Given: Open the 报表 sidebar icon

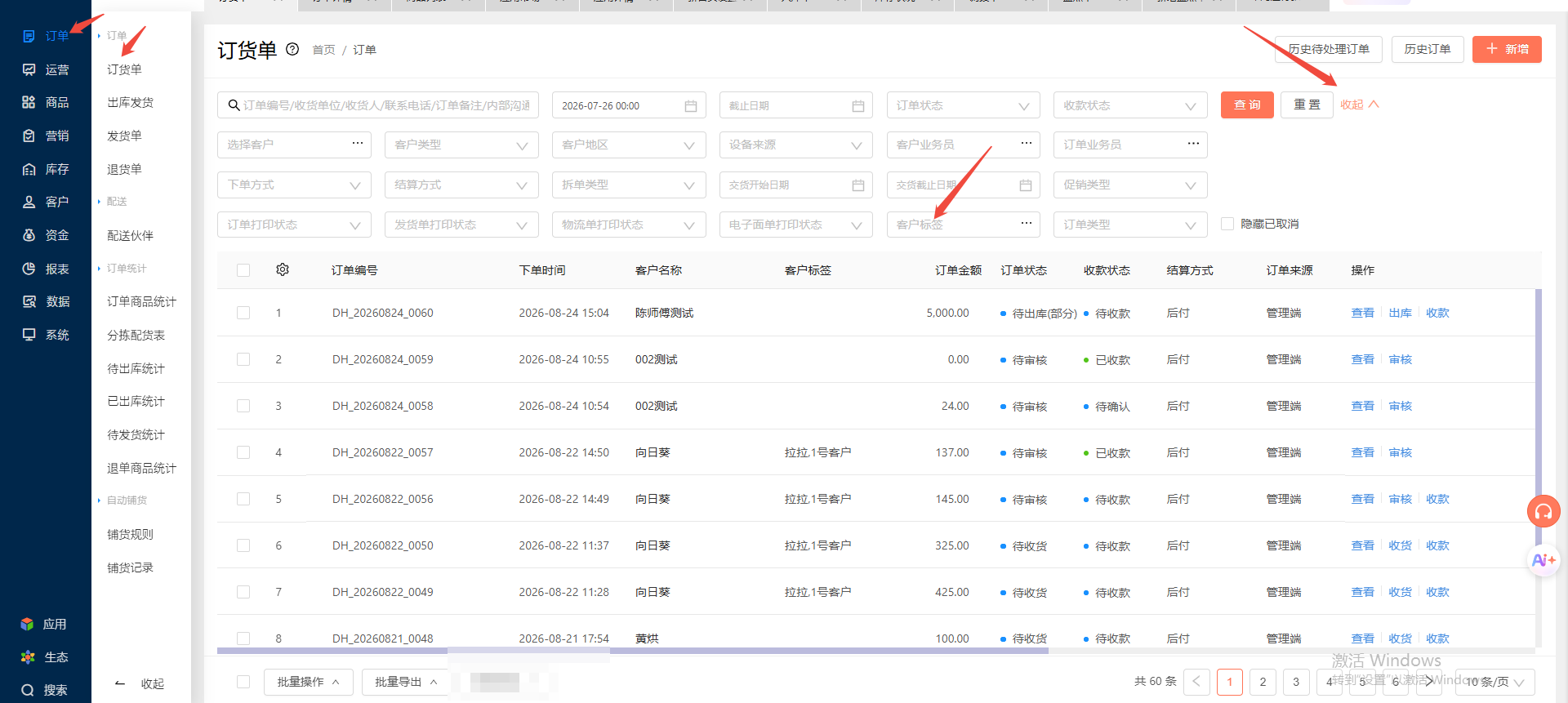Looking at the screenshot, I should 29,269.
